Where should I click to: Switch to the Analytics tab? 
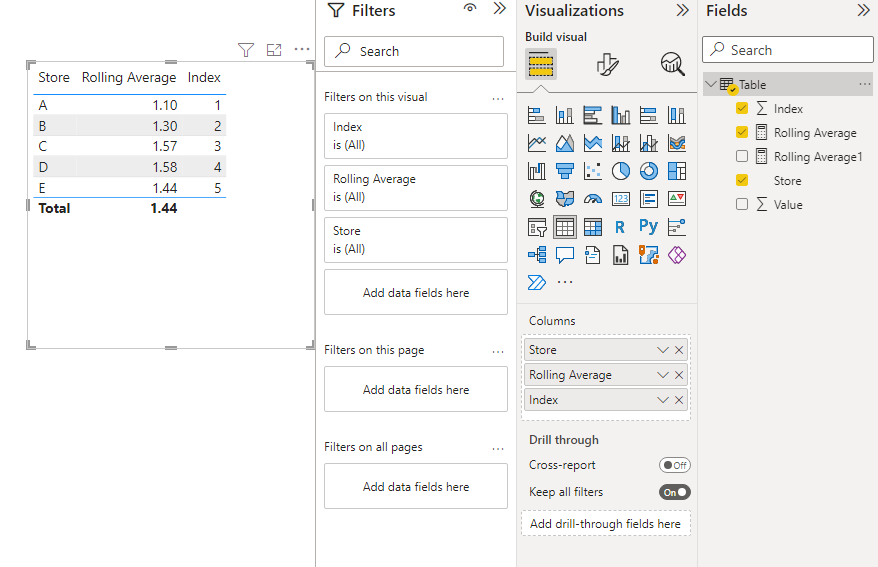(672, 64)
